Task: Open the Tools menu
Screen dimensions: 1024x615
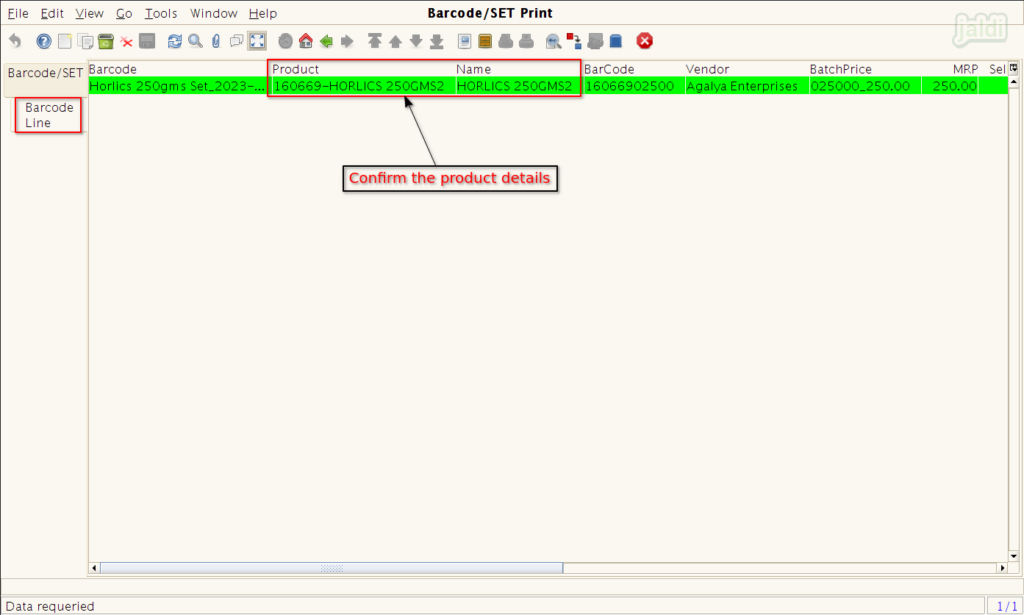Action: pos(161,13)
